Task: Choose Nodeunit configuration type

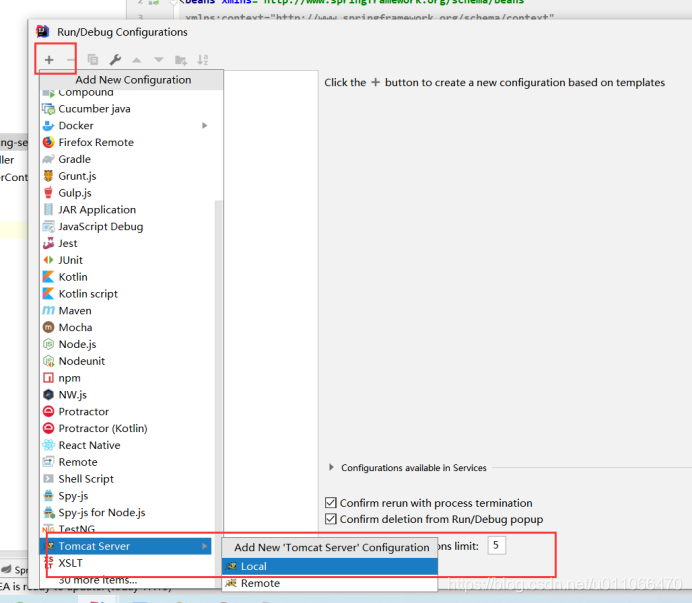Action: pyautogui.click(x=127, y=361)
